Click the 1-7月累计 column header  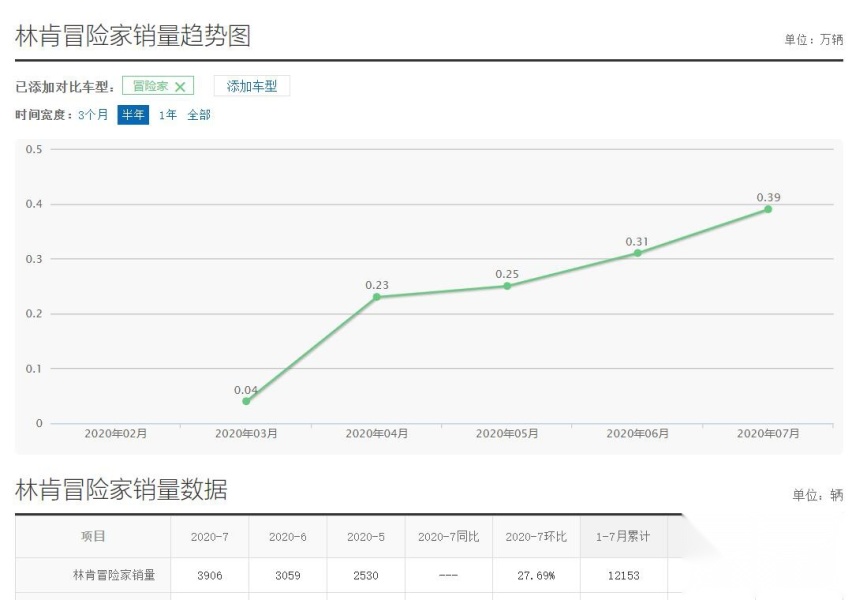click(x=623, y=537)
